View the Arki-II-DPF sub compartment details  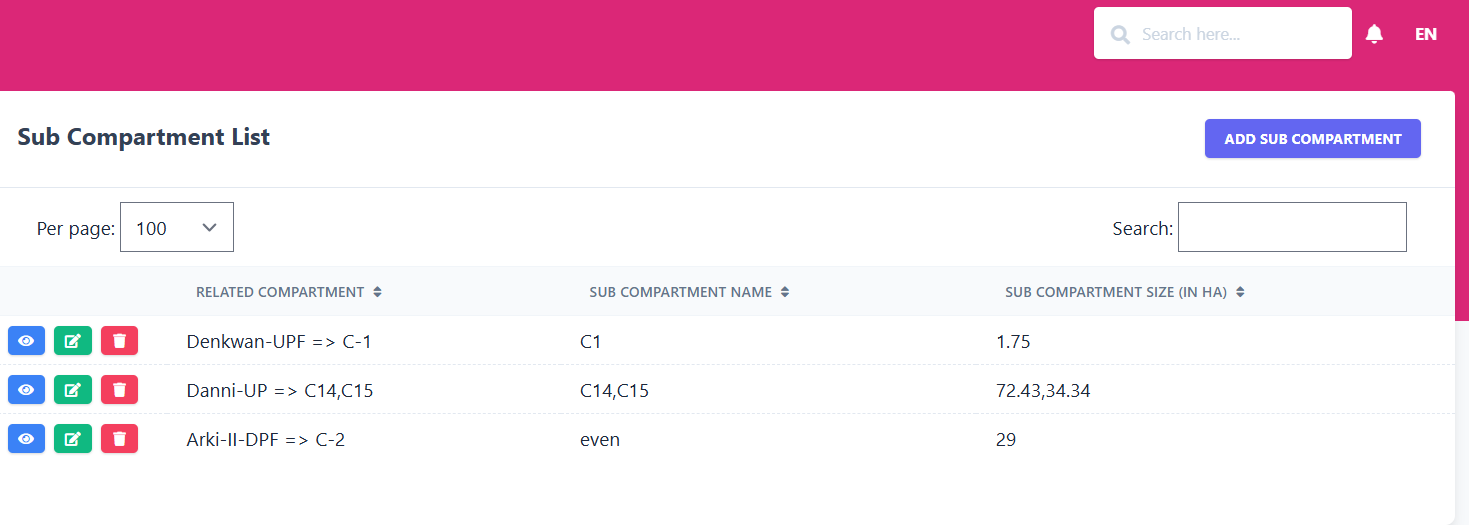tap(26, 438)
